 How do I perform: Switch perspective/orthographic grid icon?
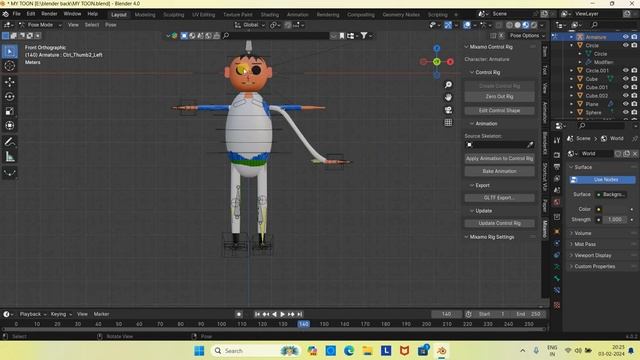coord(448,122)
